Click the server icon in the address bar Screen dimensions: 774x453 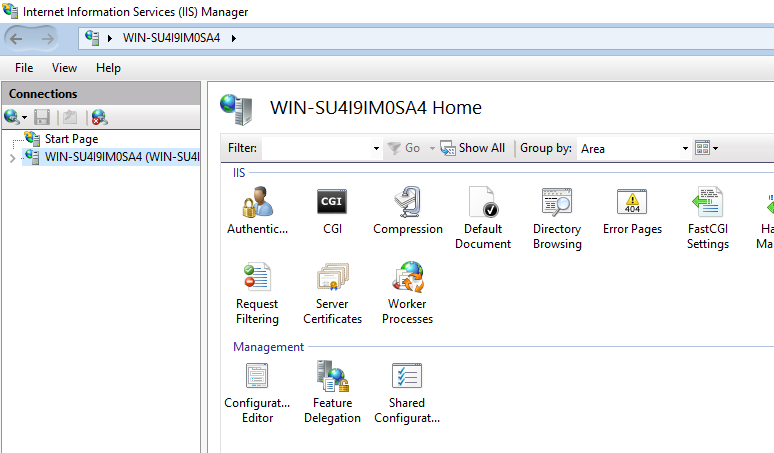[x=92, y=38]
